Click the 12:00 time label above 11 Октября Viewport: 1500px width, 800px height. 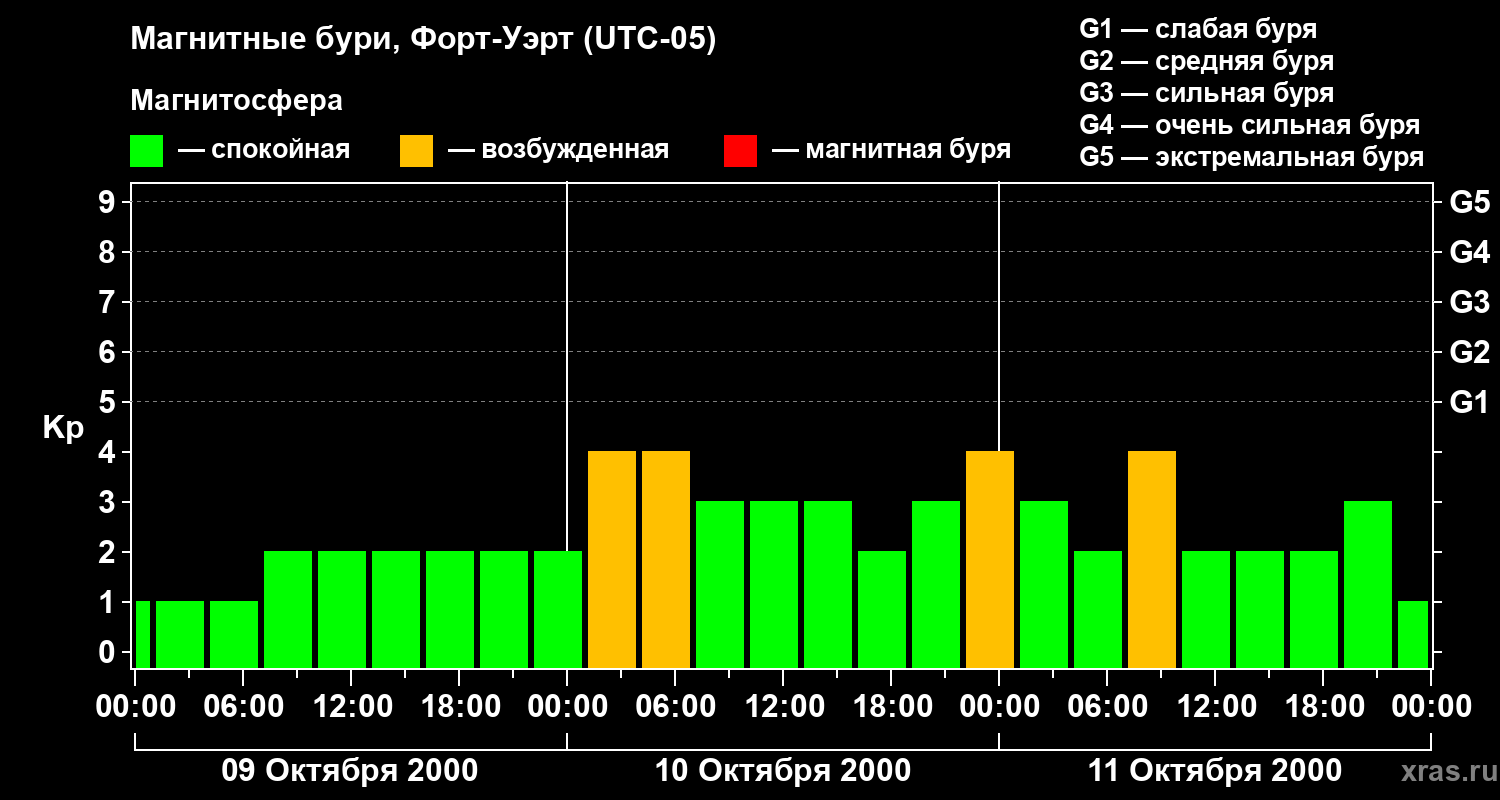point(1215,706)
